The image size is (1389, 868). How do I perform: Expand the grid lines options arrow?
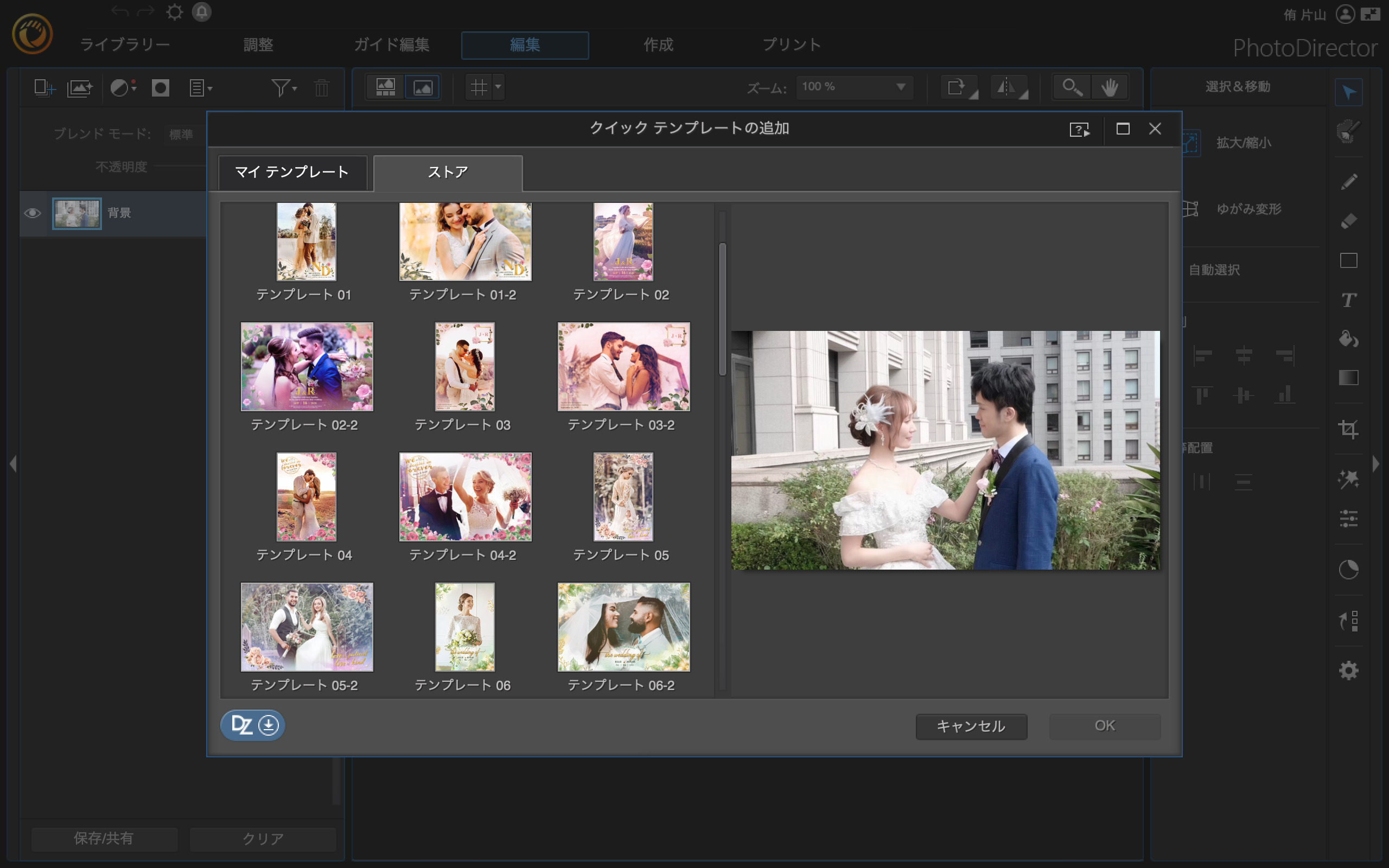498,87
